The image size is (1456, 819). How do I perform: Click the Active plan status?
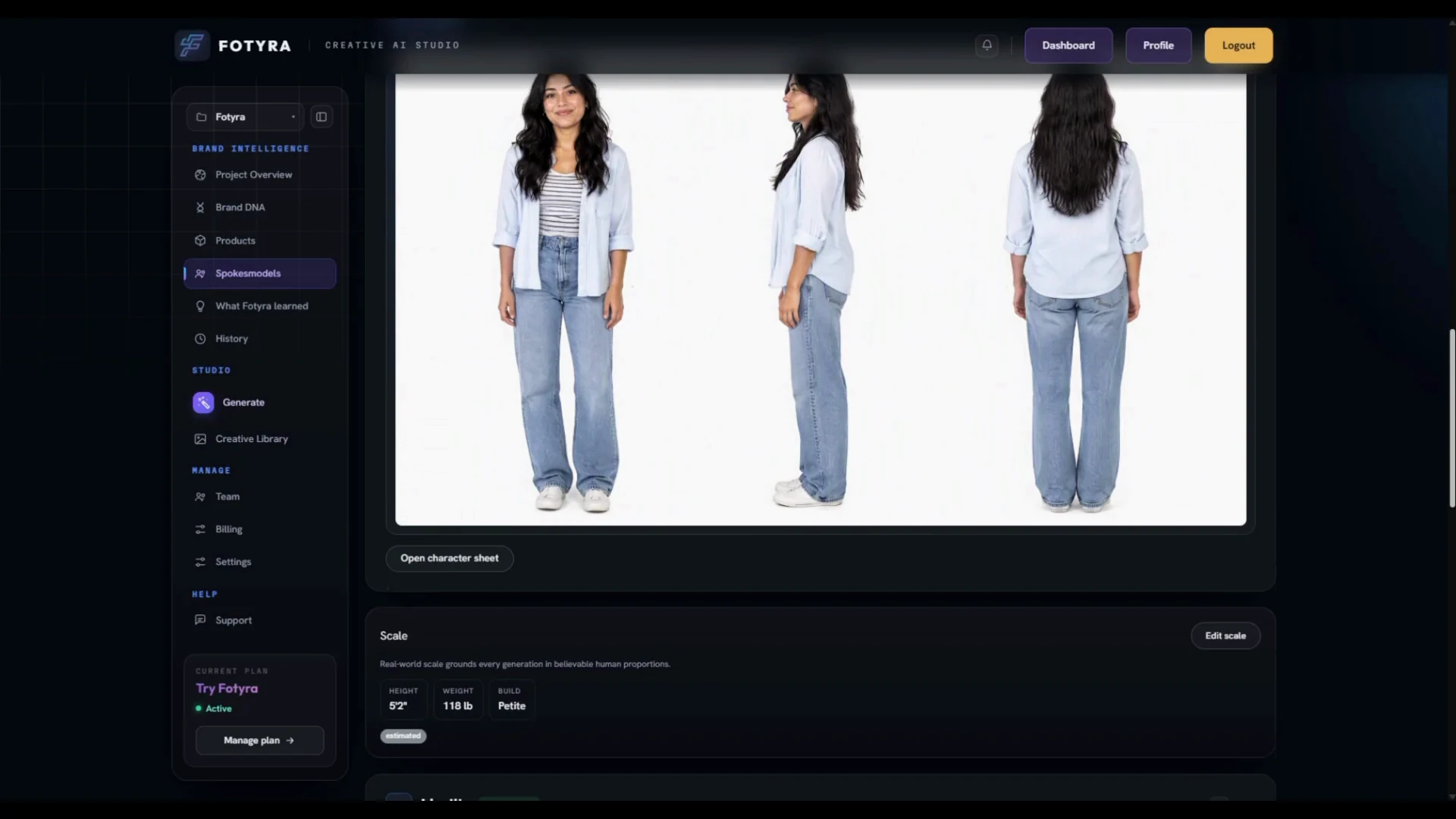[x=214, y=709]
